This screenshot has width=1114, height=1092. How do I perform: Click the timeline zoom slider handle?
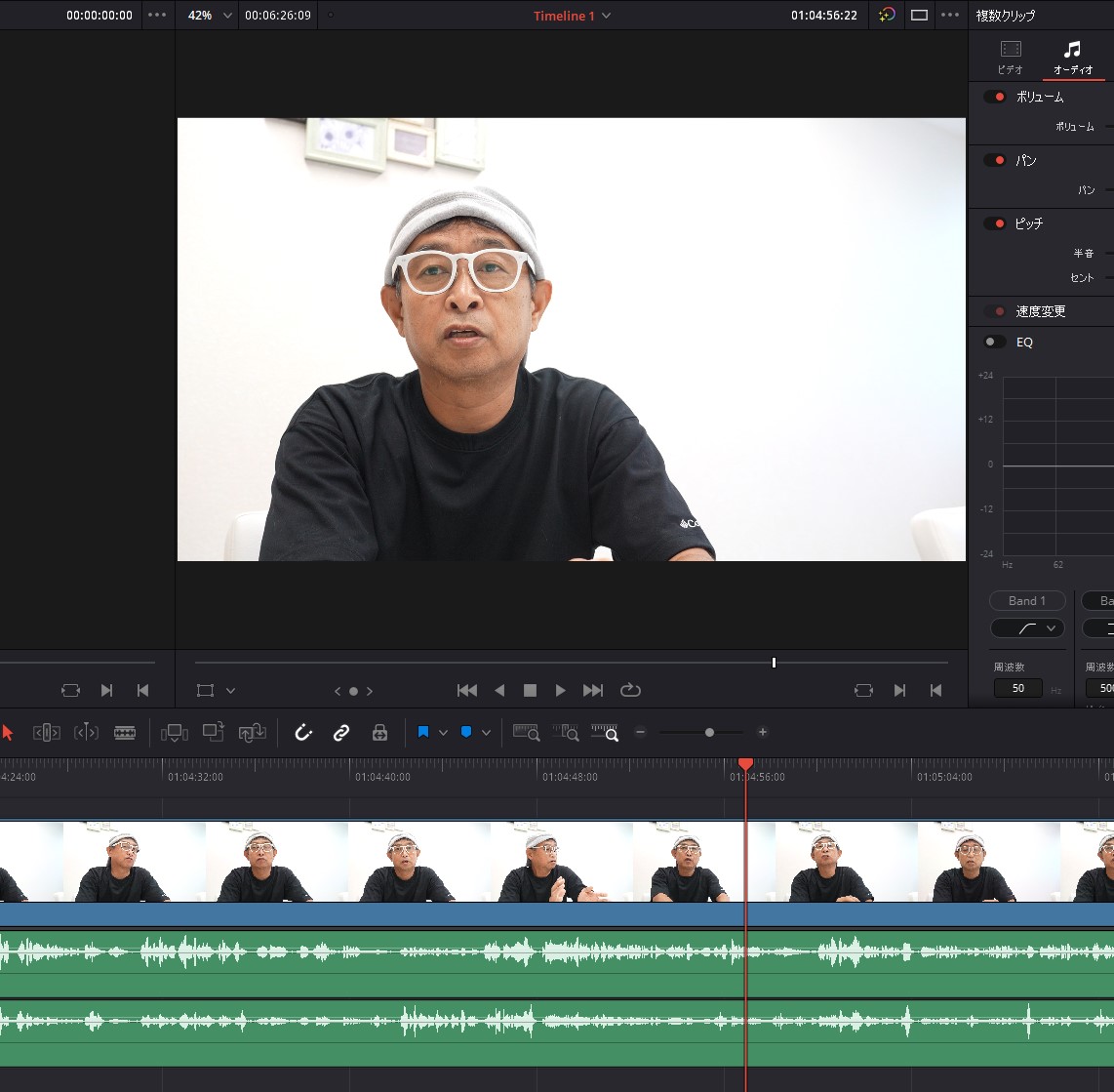coord(709,732)
